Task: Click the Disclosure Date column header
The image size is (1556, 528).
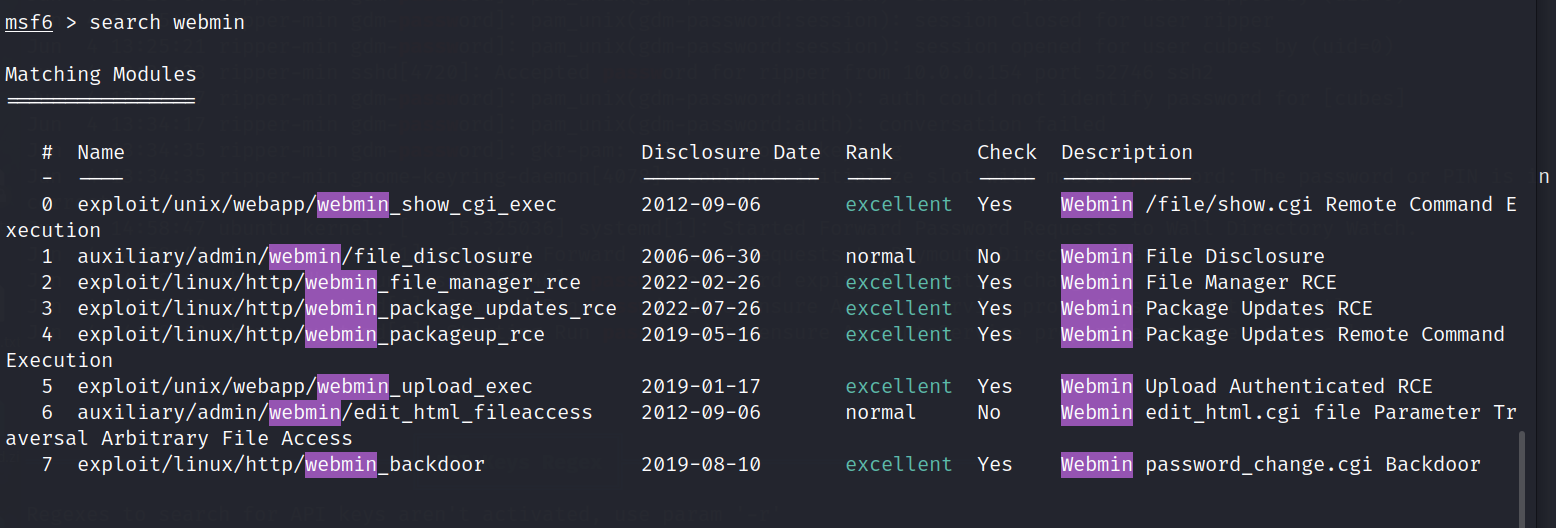Action: click(730, 152)
